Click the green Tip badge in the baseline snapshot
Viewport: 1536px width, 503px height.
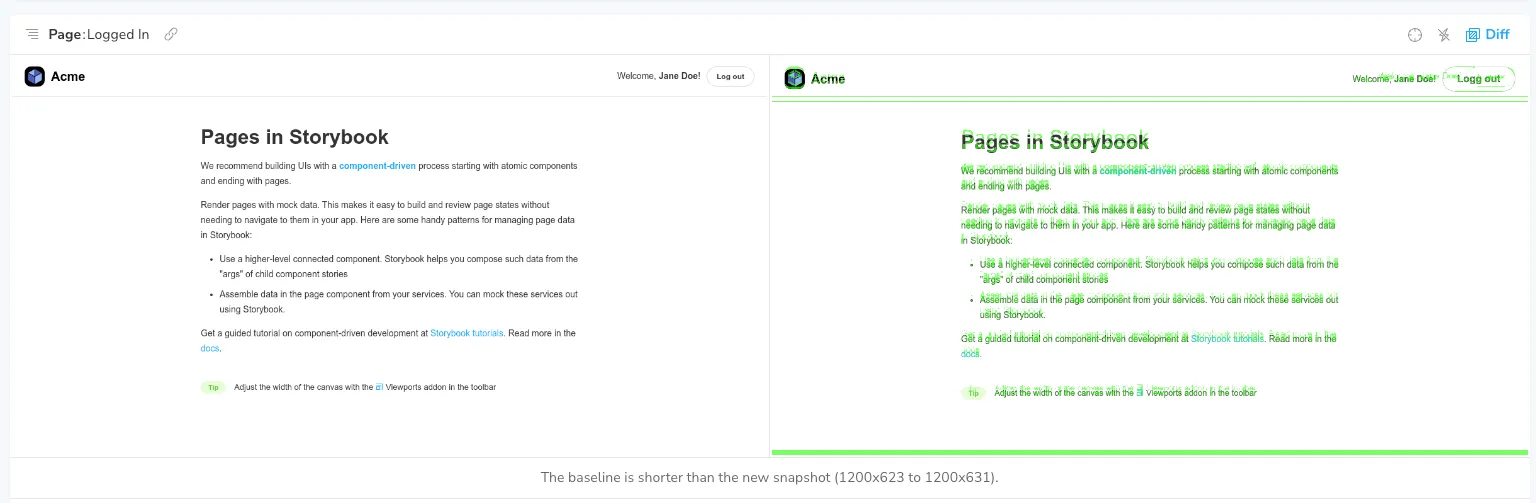click(x=213, y=387)
